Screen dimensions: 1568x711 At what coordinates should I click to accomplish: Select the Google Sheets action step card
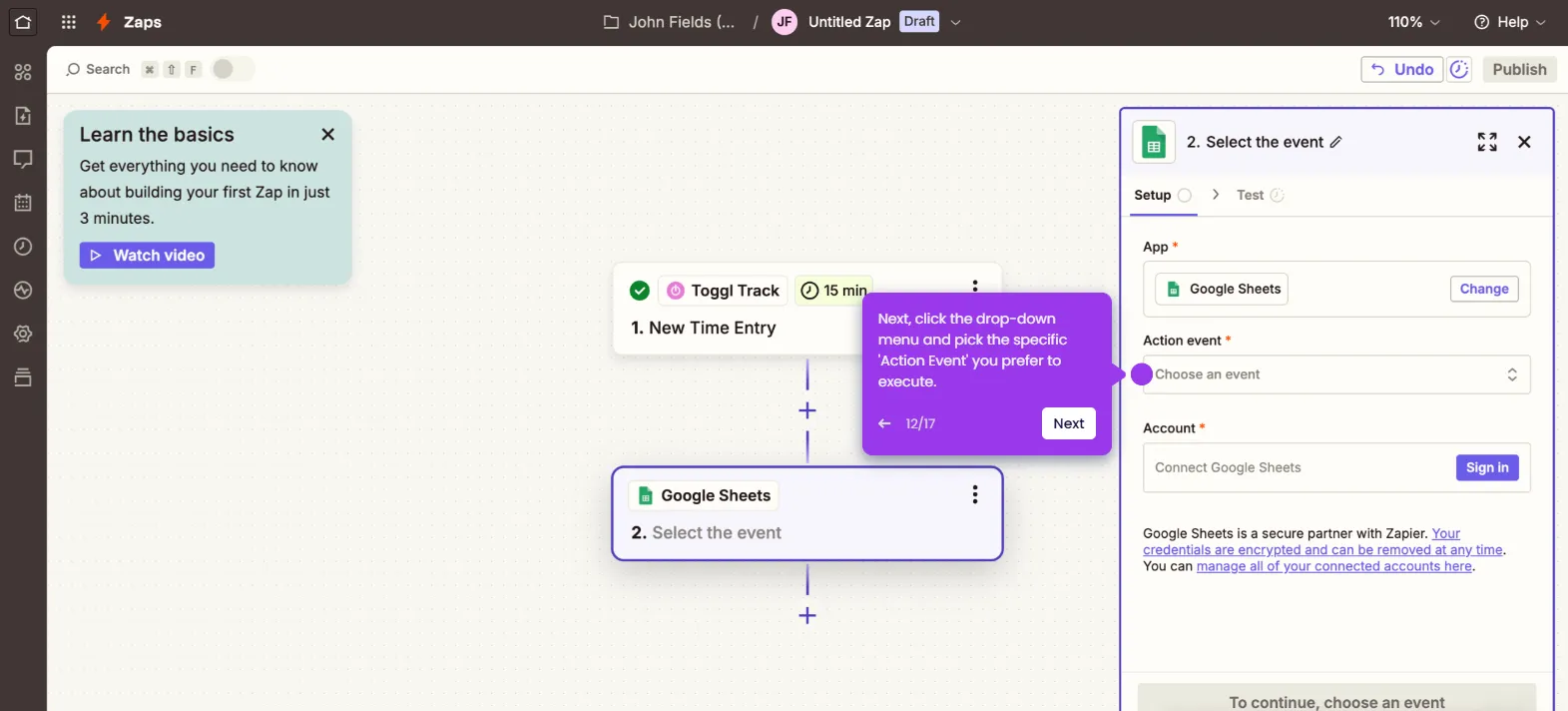coord(806,513)
